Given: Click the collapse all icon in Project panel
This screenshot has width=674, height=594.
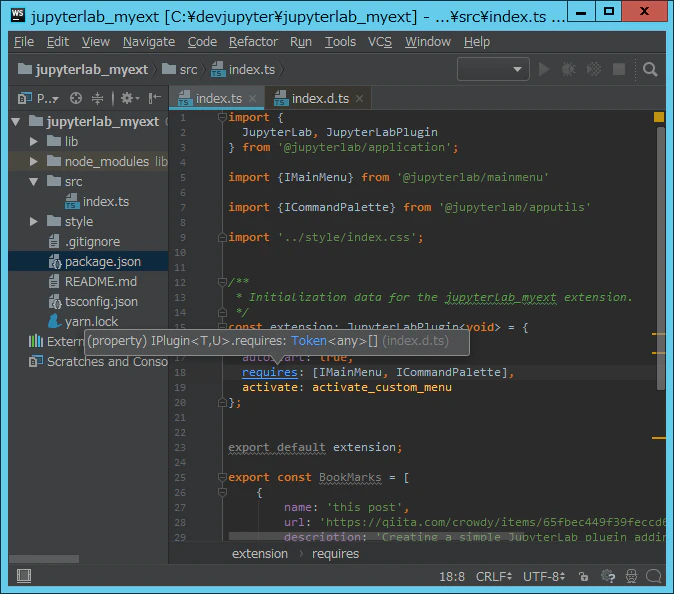Looking at the screenshot, I should [98, 98].
